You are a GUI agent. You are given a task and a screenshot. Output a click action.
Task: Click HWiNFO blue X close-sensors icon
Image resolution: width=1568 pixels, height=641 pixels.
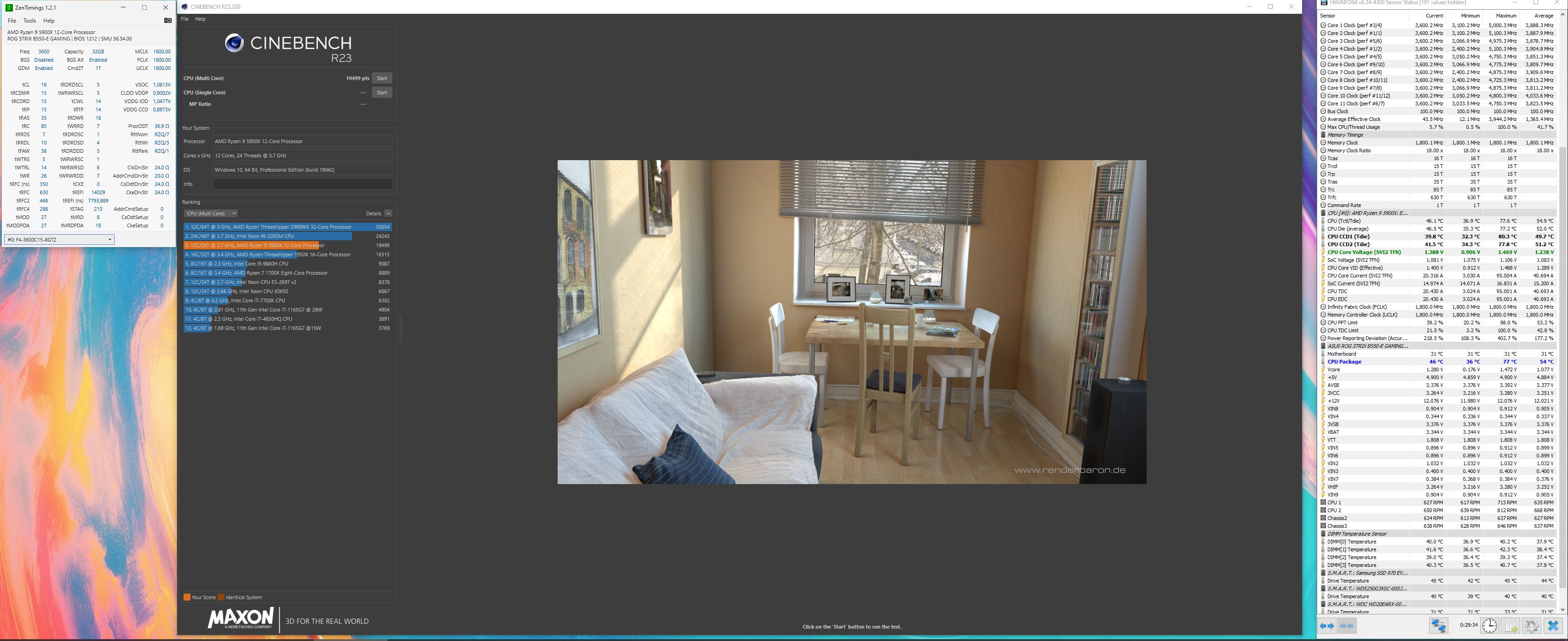point(1553,625)
